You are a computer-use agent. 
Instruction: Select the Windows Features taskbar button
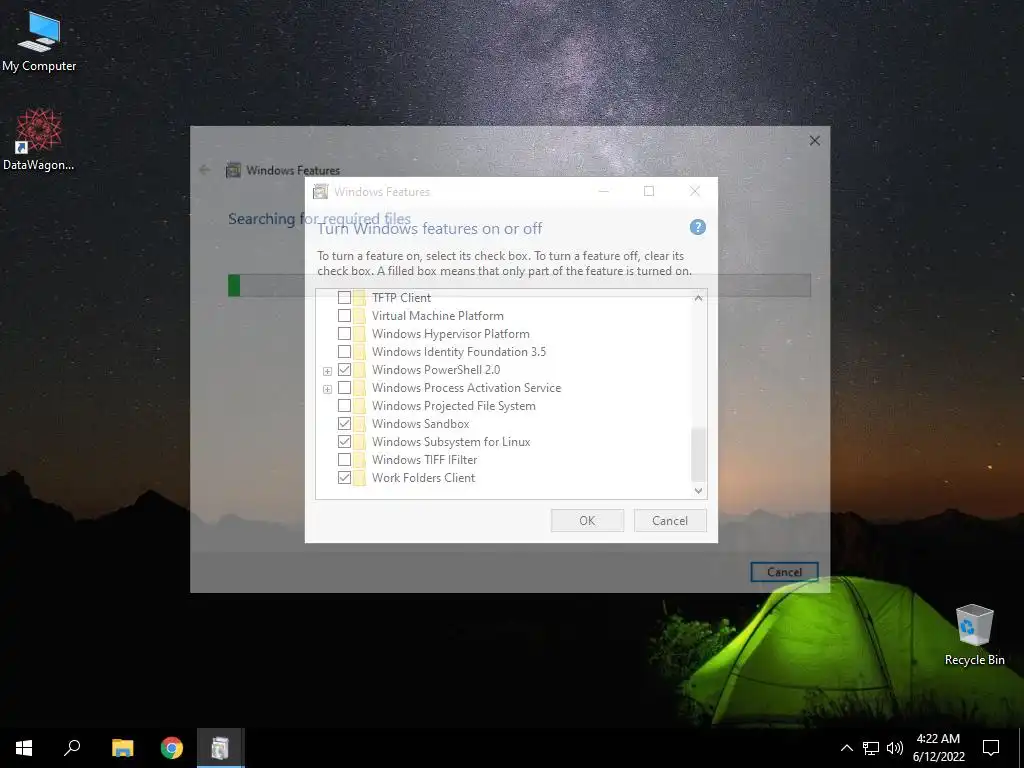point(221,748)
